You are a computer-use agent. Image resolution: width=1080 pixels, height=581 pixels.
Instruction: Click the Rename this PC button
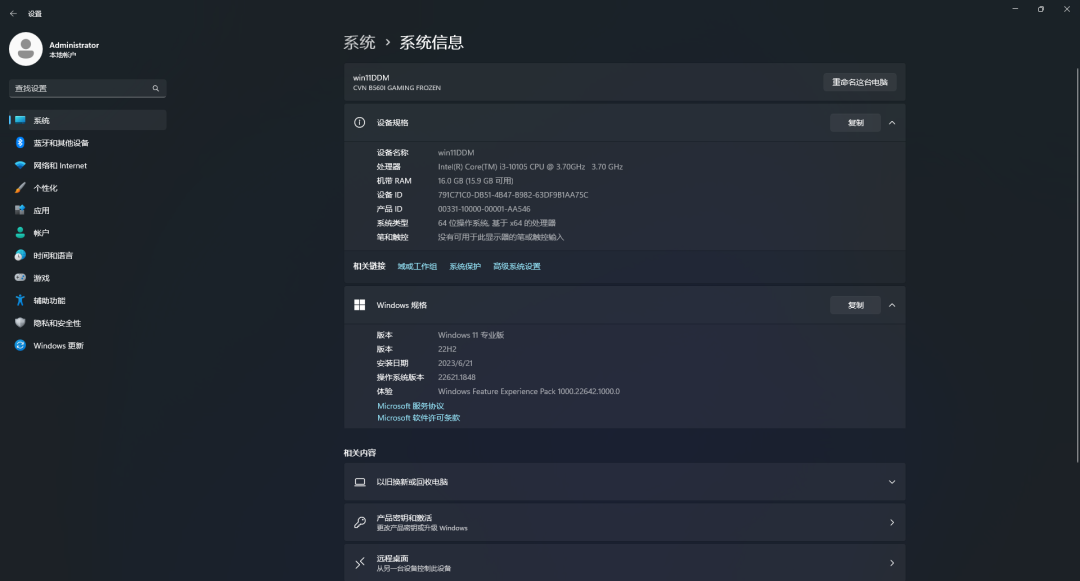[x=859, y=82]
